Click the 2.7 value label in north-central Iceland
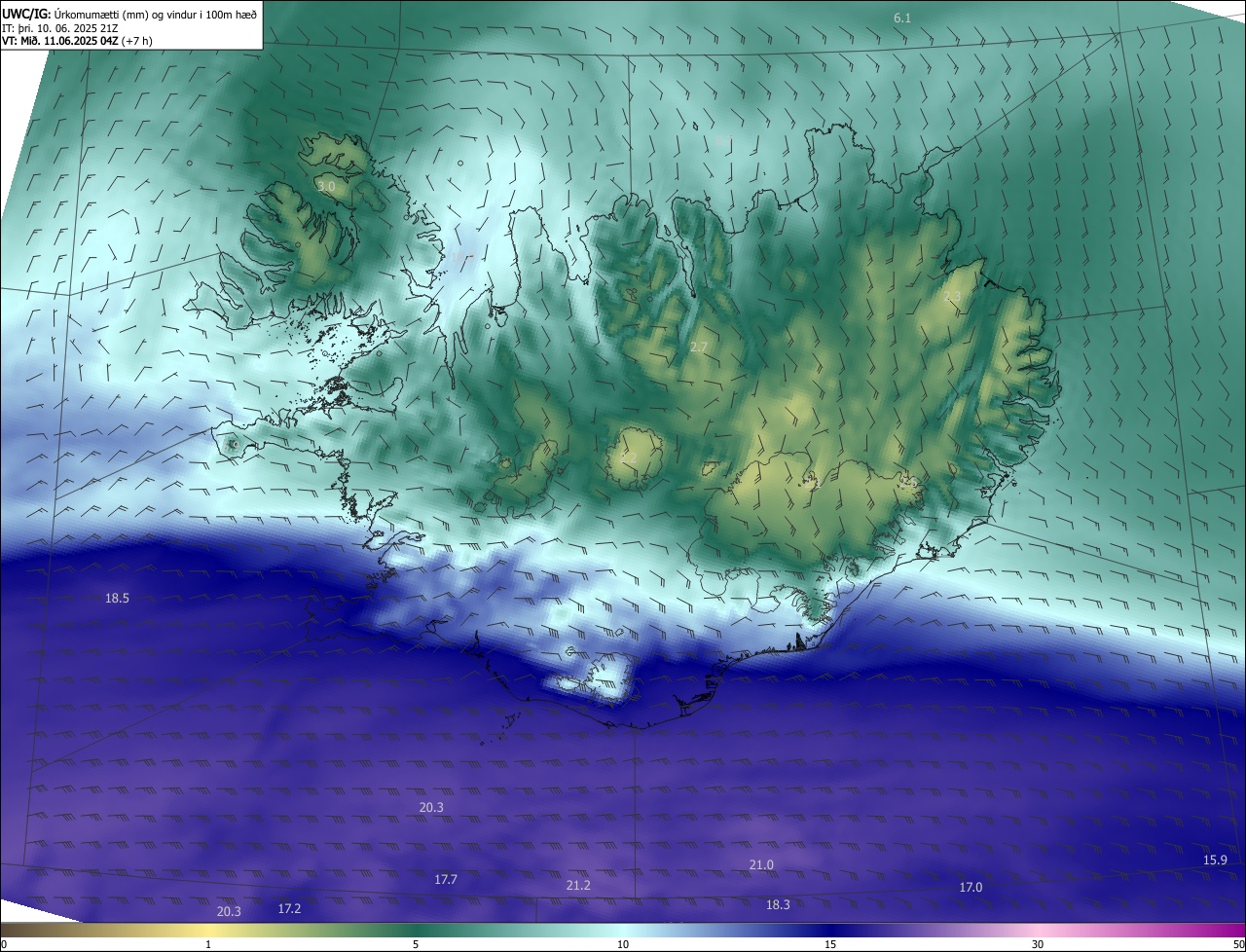The width and height of the screenshot is (1246, 952). point(699,348)
